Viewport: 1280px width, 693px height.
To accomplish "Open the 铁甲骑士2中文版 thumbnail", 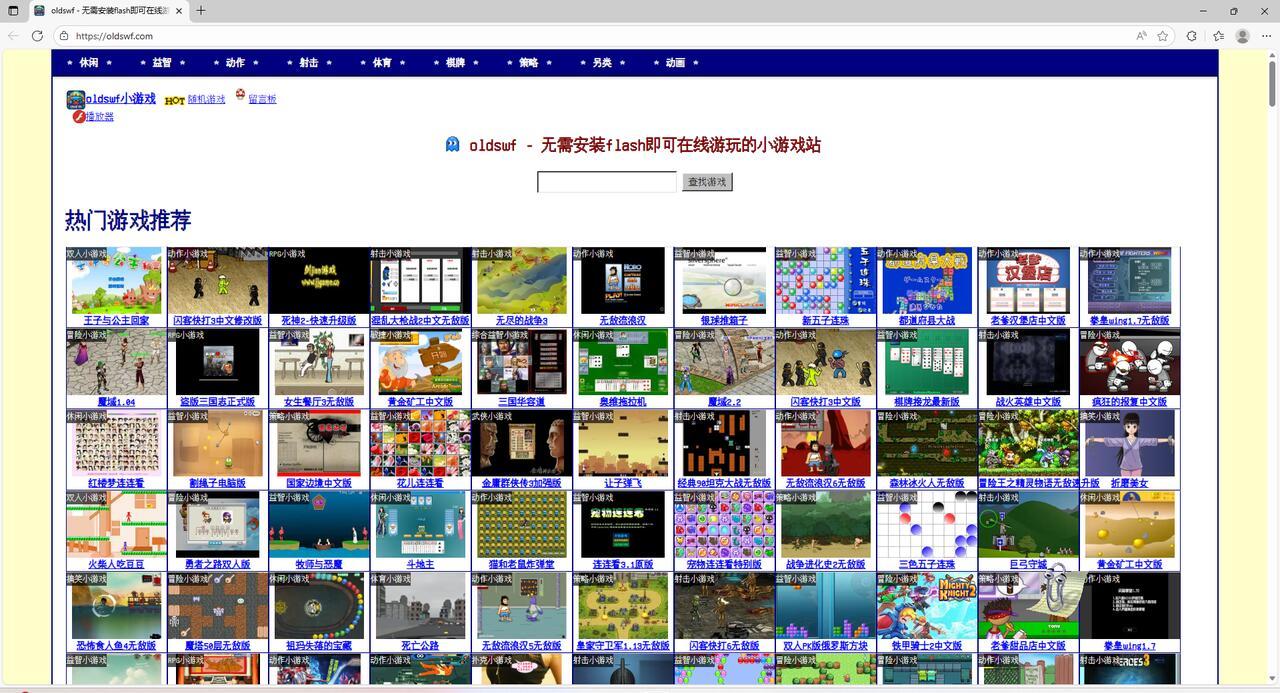I will [926, 606].
